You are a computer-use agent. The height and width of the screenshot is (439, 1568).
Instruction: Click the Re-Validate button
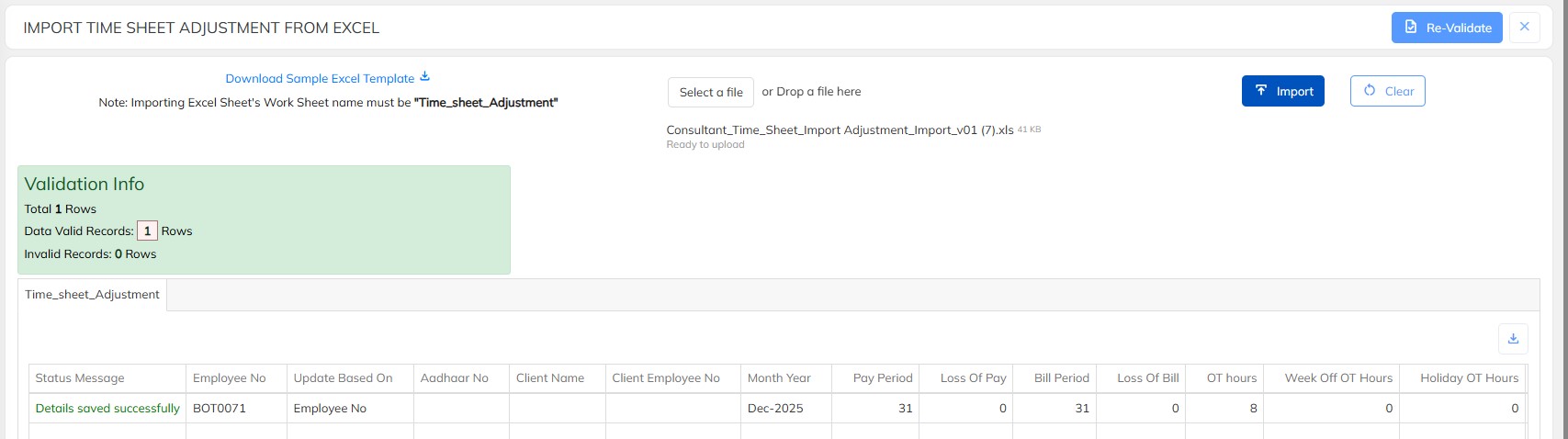click(x=1446, y=28)
